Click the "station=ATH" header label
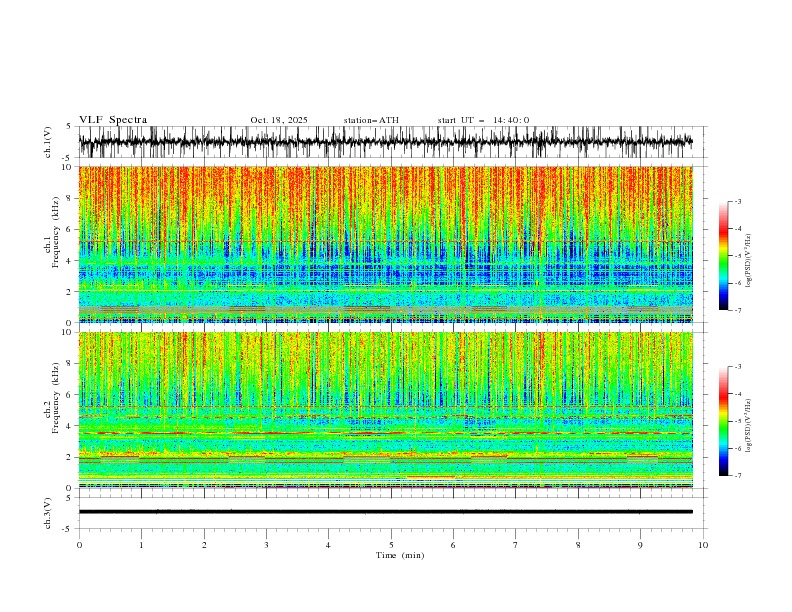 [x=371, y=120]
